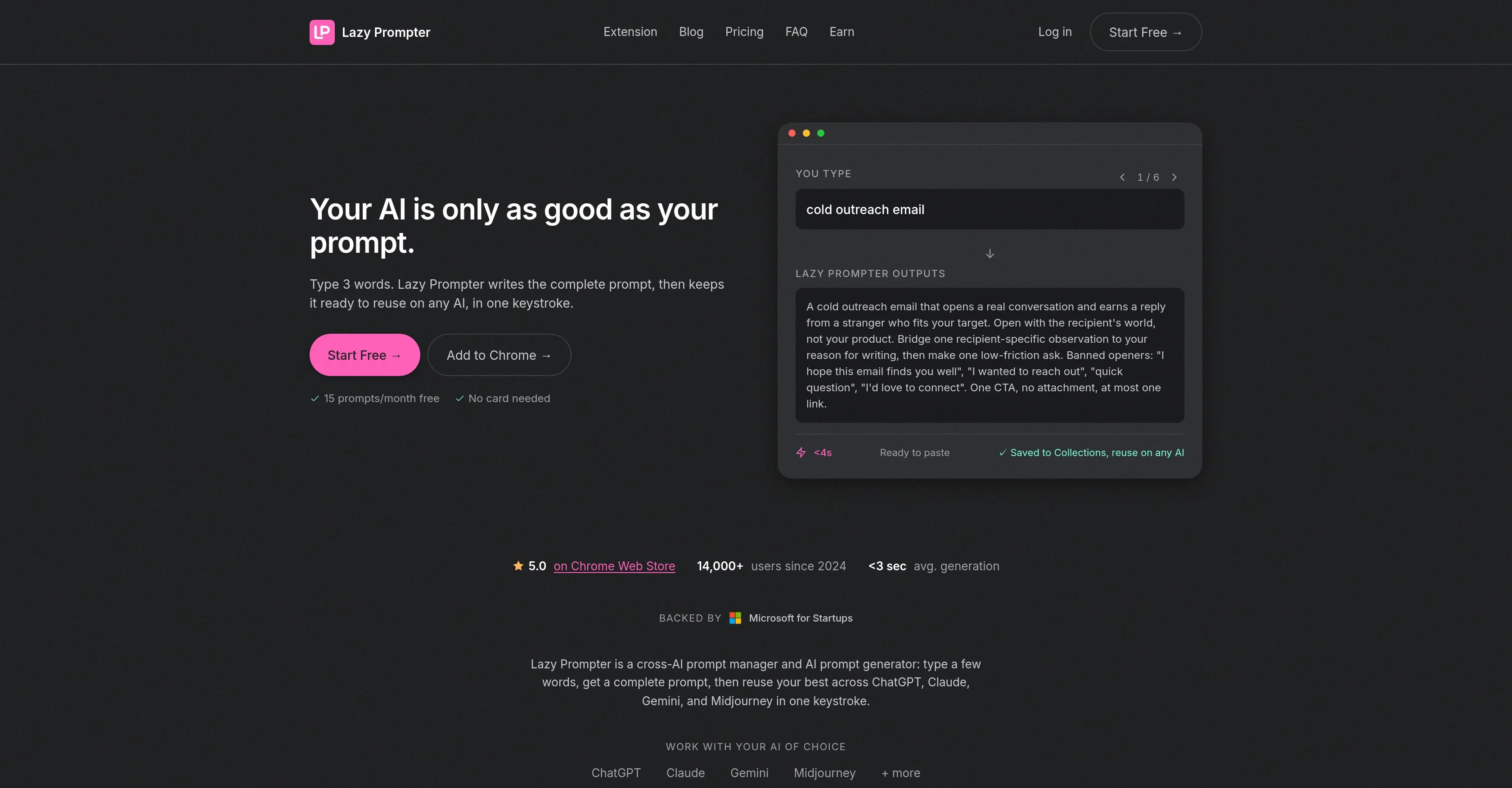Click the Gemini label

[x=749, y=773]
